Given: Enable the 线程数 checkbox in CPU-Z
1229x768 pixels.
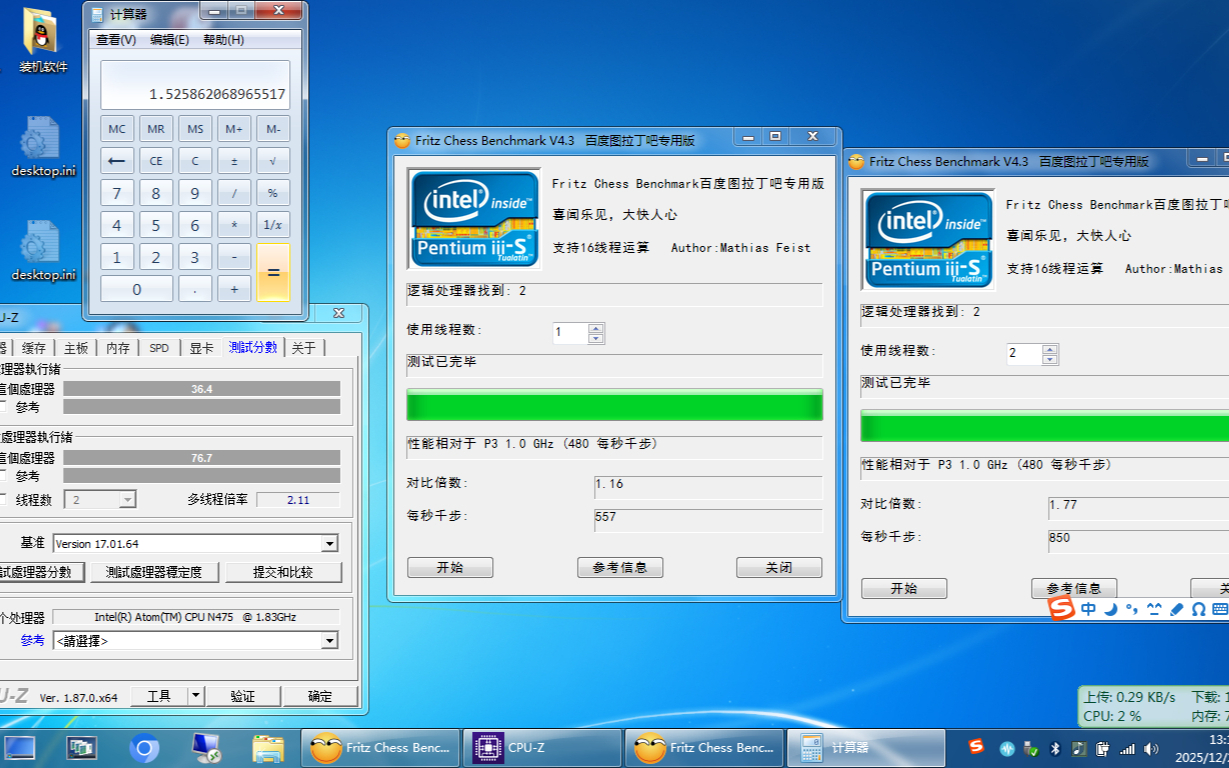Looking at the screenshot, I should tap(3, 499).
